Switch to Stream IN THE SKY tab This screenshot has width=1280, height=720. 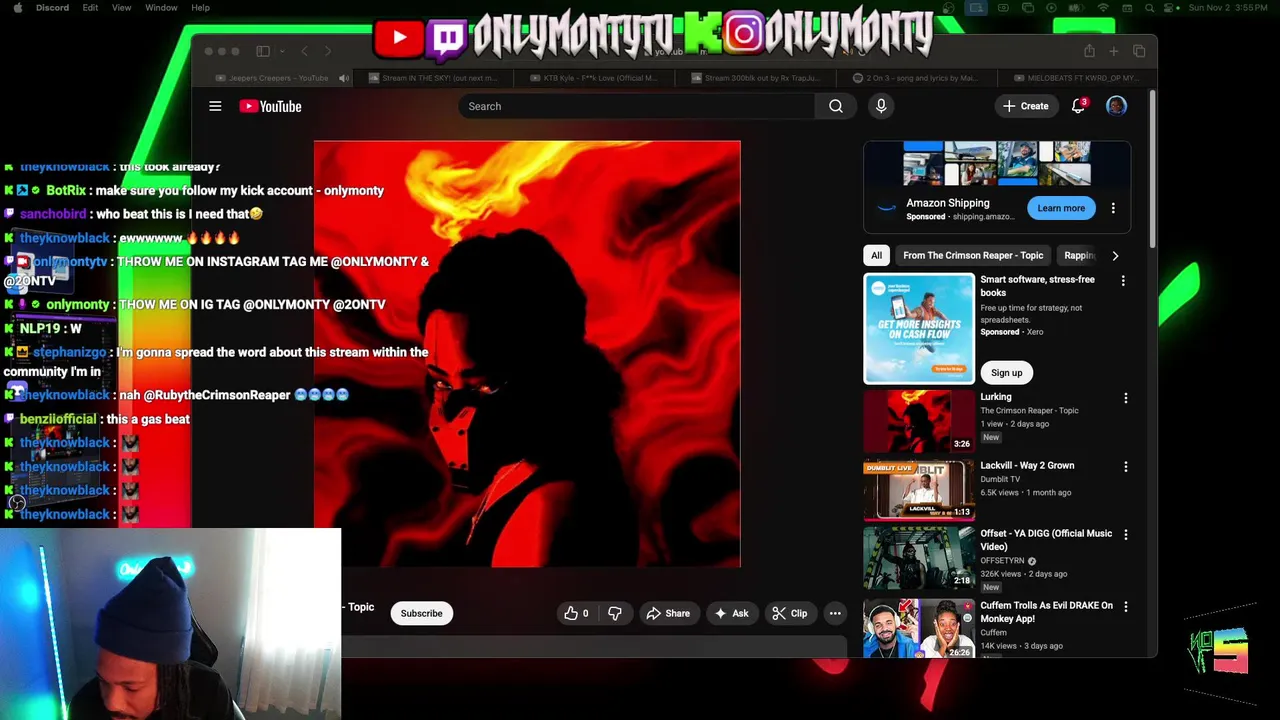click(x=433, y=78)
